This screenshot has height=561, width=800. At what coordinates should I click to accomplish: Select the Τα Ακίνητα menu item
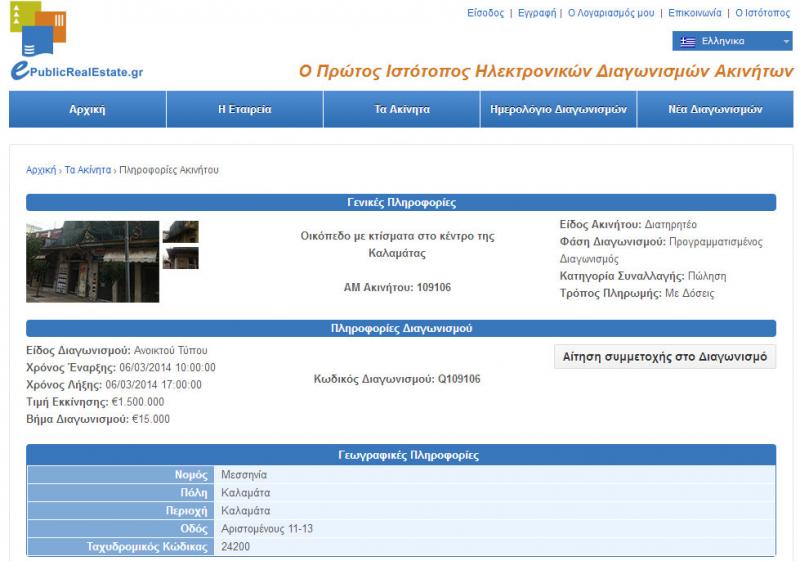pos(402,109)
